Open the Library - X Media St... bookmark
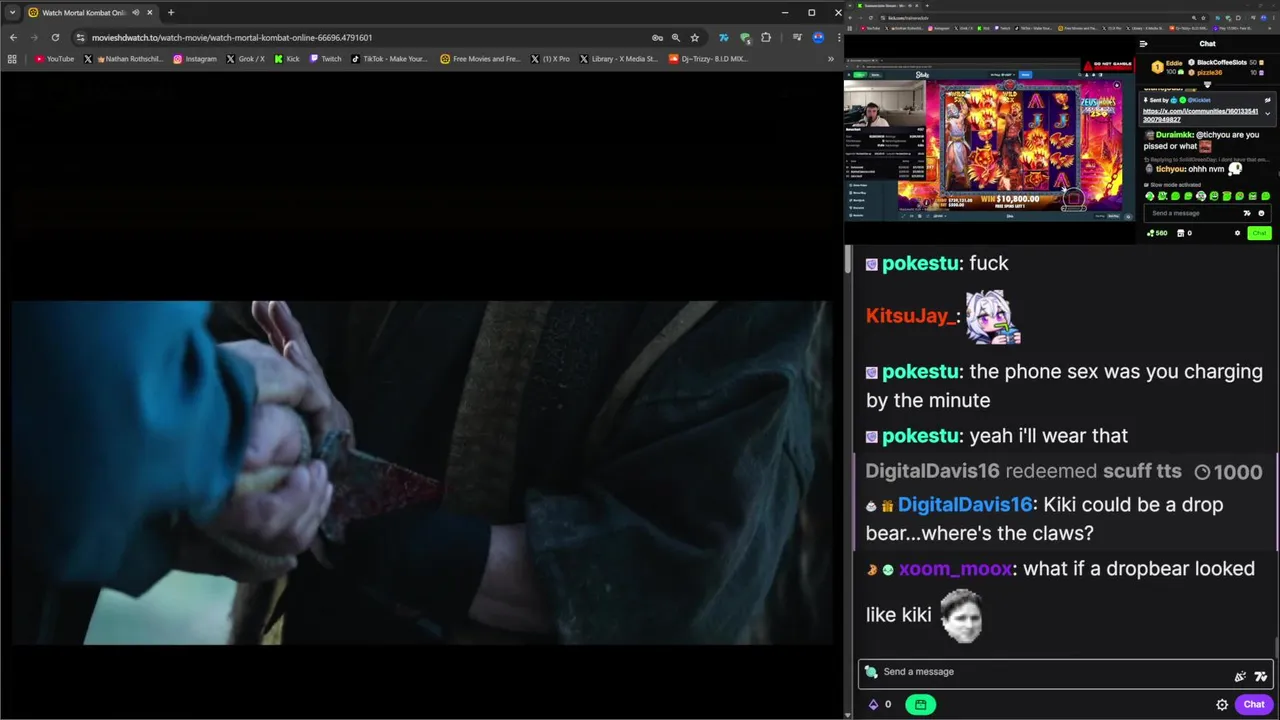 click(x=618, y=59)
